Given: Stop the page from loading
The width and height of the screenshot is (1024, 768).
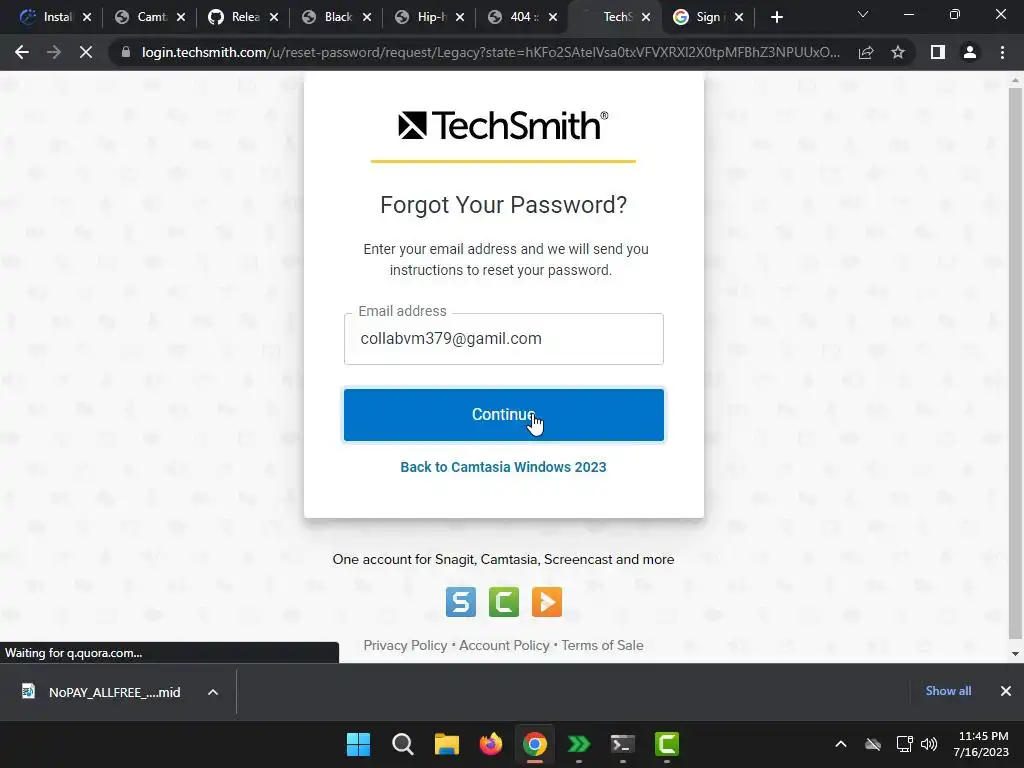Looking at the screenshot, I should (86, 52).
